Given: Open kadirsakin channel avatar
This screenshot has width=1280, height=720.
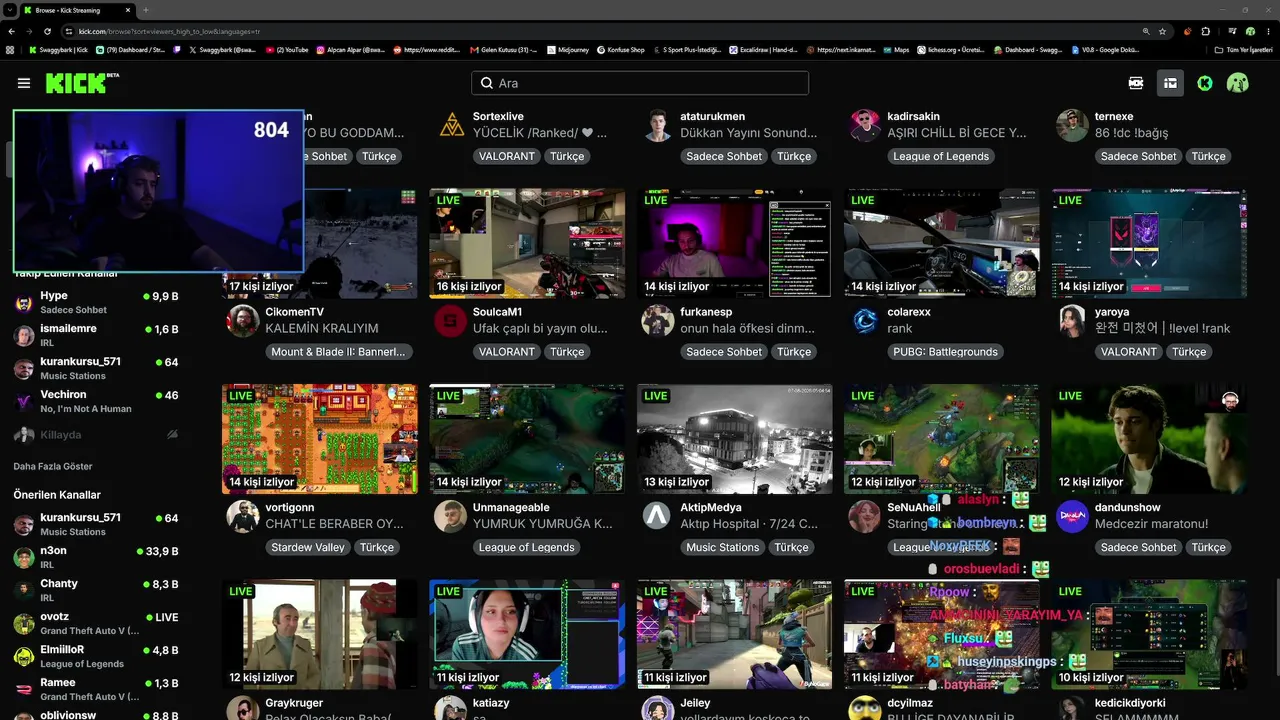Looking at the screenshot, I should click(865, 125).
